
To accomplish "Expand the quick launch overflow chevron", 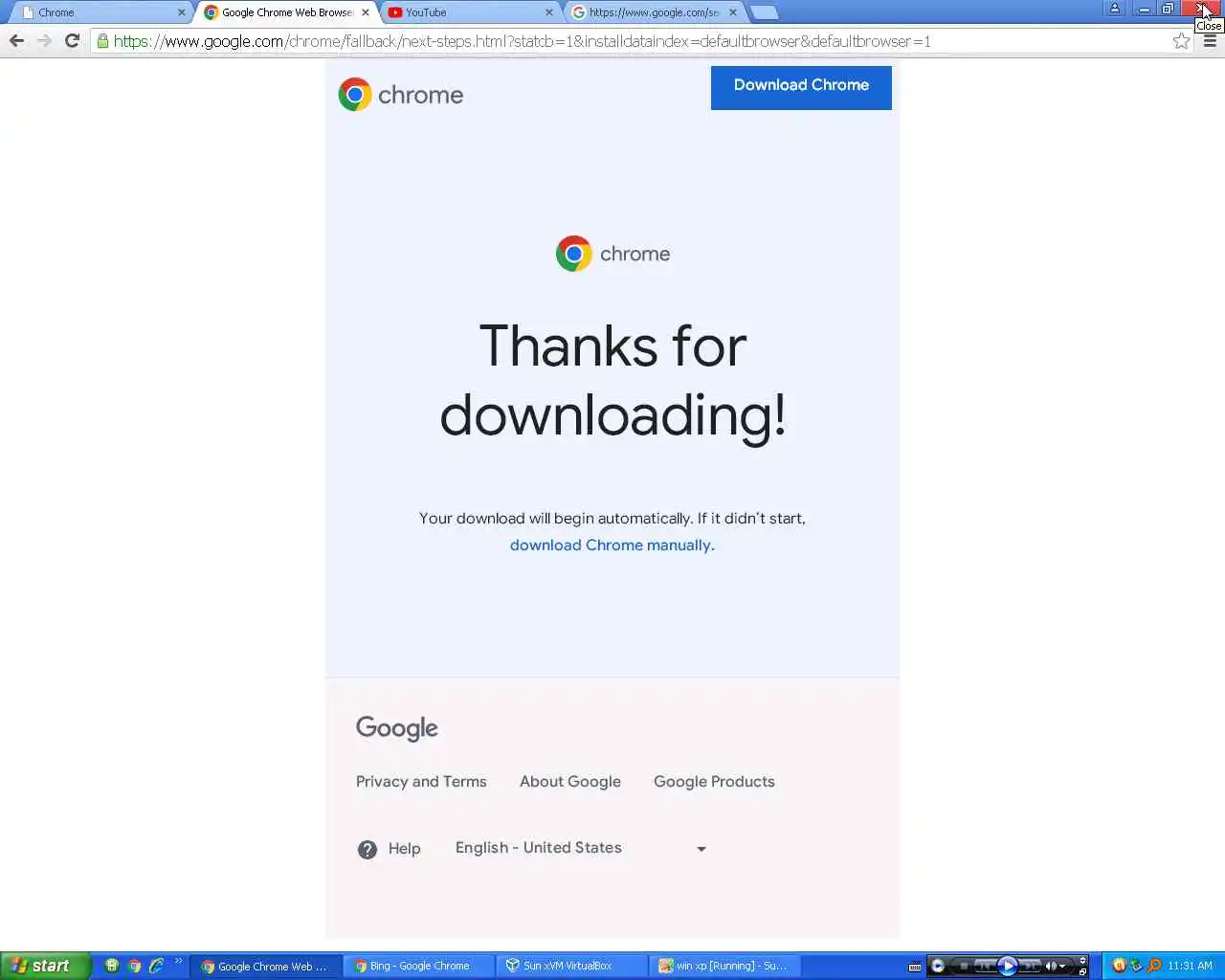I will click(178, 963).
